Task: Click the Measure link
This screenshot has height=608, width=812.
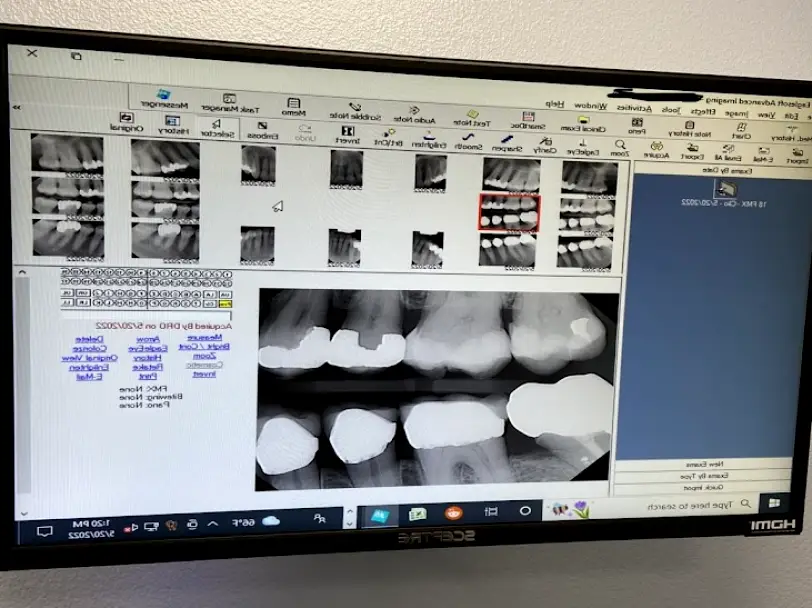Action: pyautogui.click(x=204, y=337)
